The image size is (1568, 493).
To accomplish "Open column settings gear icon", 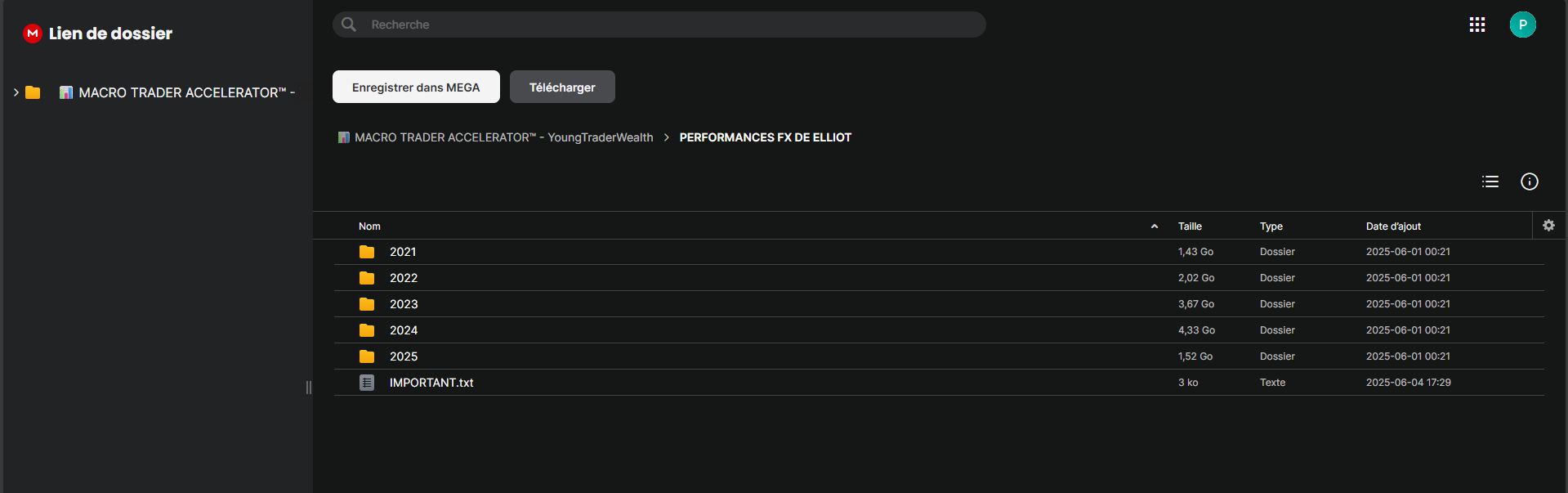I will click(1548, 226).
